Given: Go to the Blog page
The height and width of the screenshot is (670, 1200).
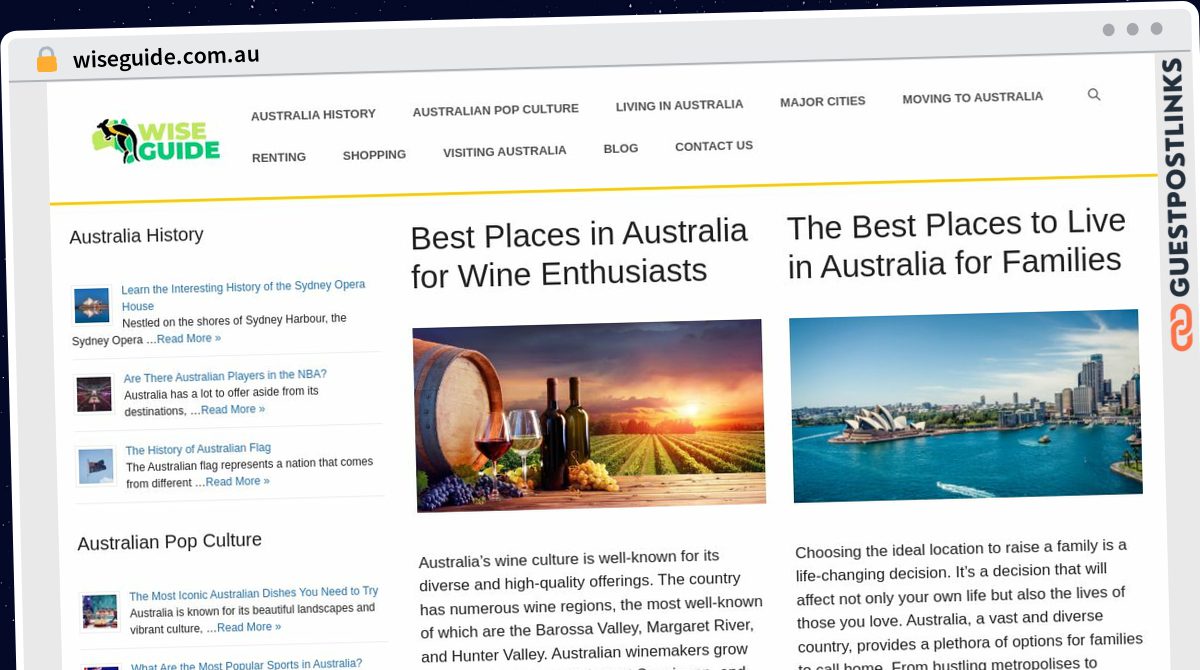Looking at the screenshot, I should point(620,148).
